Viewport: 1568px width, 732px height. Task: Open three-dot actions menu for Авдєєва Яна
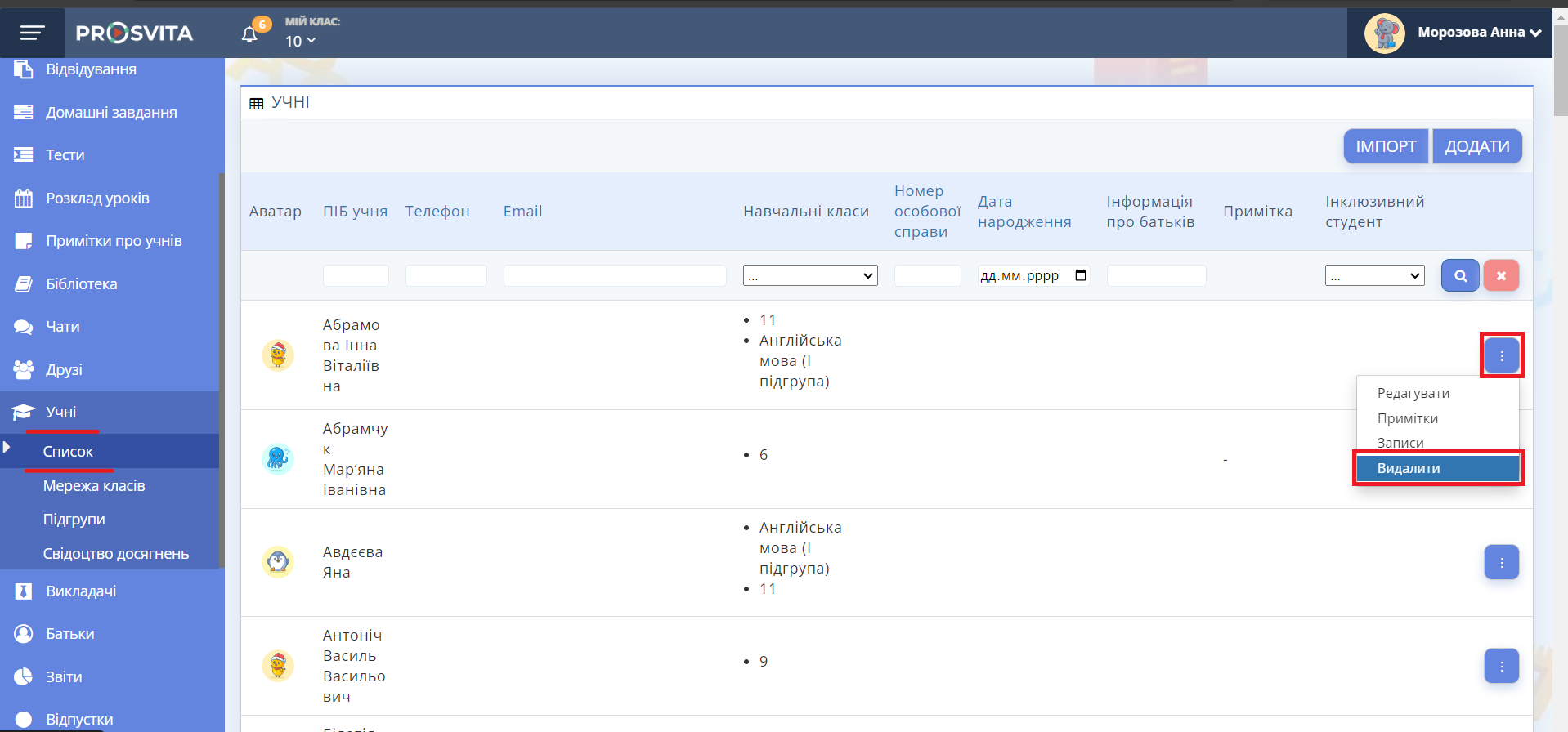pos(1501,562)
